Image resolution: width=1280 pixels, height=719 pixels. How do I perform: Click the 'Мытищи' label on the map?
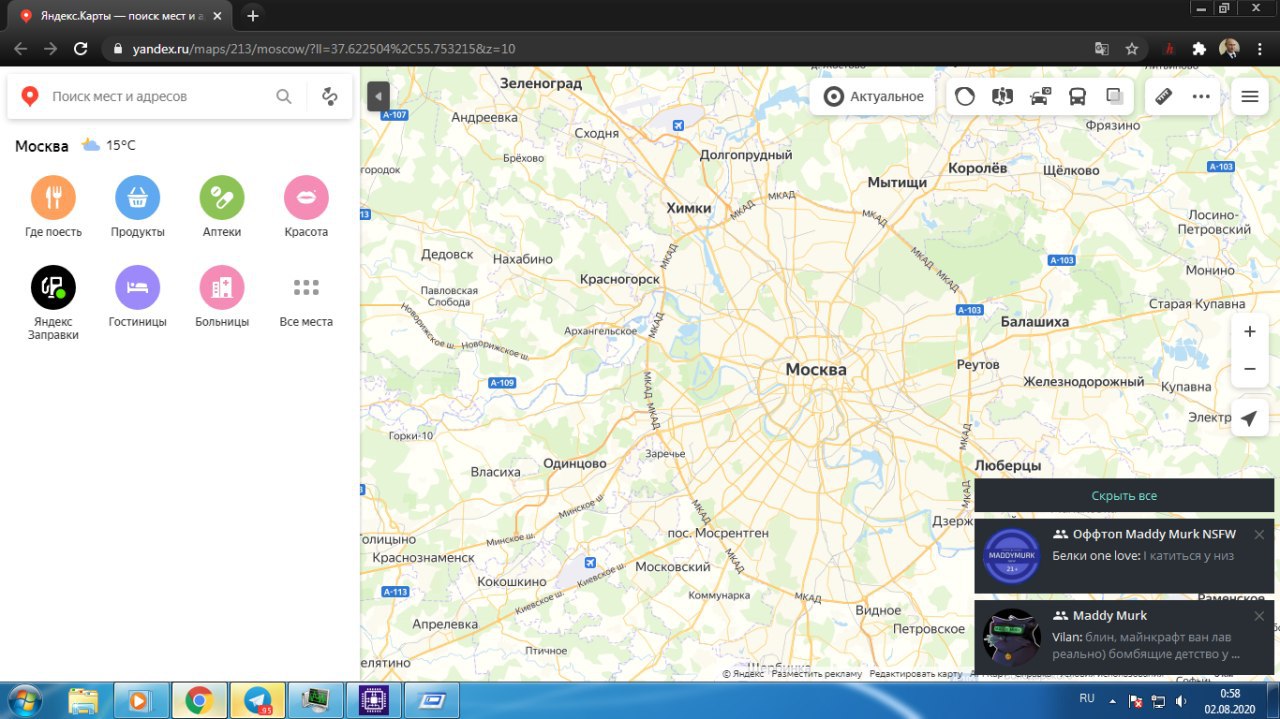(x=897, y=182)
